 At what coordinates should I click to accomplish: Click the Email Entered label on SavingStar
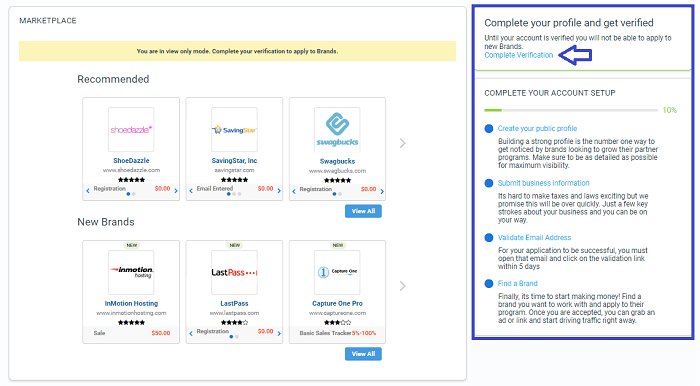215,188
